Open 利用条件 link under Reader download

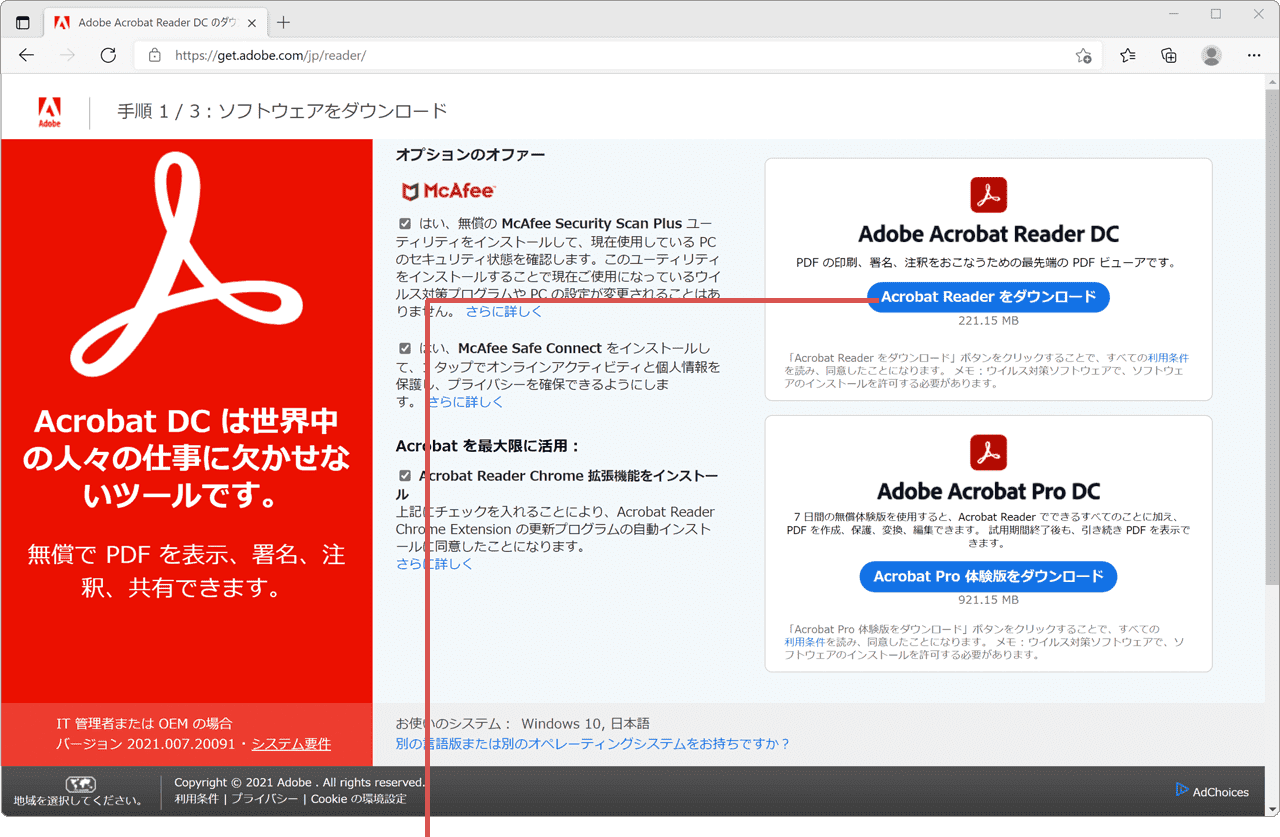1168,357
